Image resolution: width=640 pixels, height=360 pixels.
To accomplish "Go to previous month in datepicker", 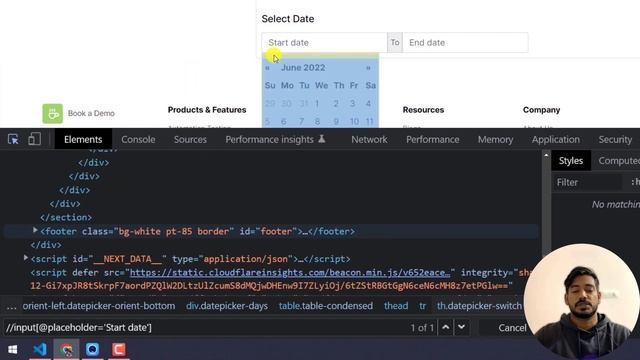I will click(267, 68).
